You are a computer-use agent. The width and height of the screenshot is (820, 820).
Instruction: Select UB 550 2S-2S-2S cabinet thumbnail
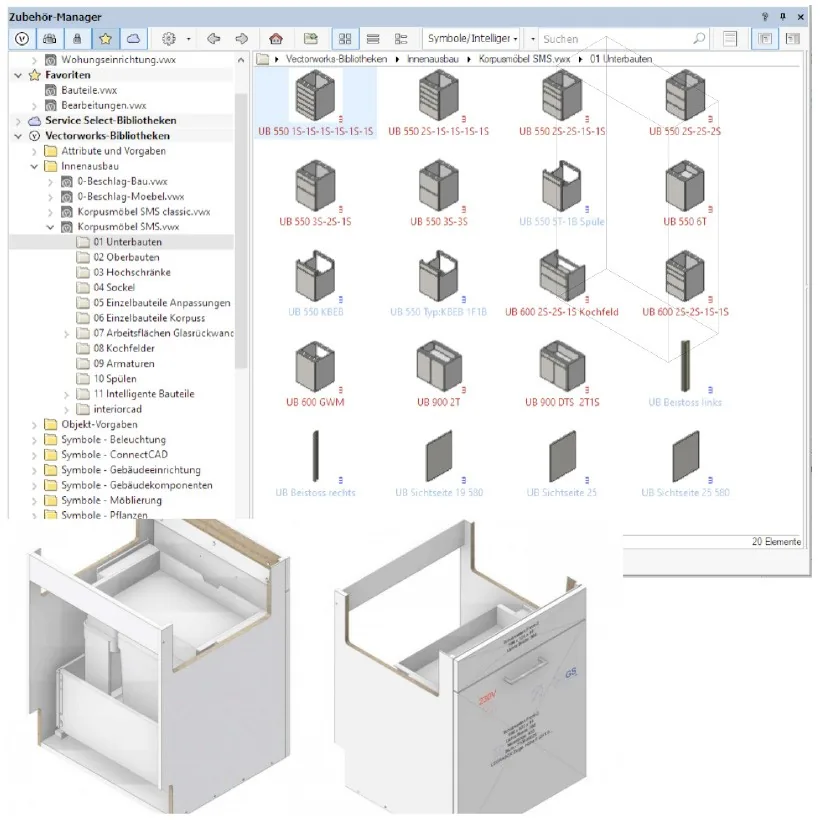point(685,103)
